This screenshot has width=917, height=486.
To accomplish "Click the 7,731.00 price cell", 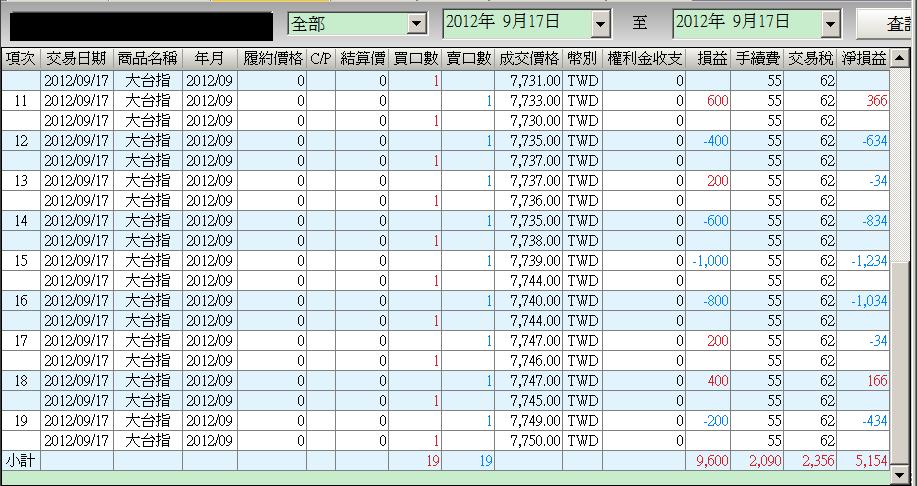I will 529,81.
